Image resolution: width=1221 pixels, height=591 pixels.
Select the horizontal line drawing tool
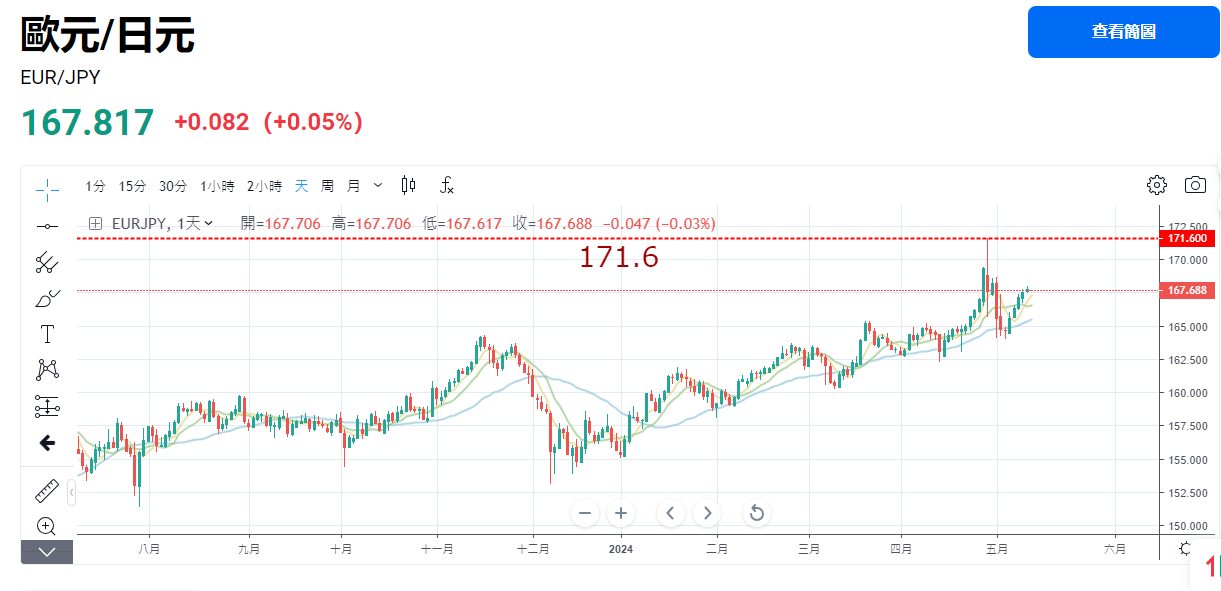tap(47, 226)
